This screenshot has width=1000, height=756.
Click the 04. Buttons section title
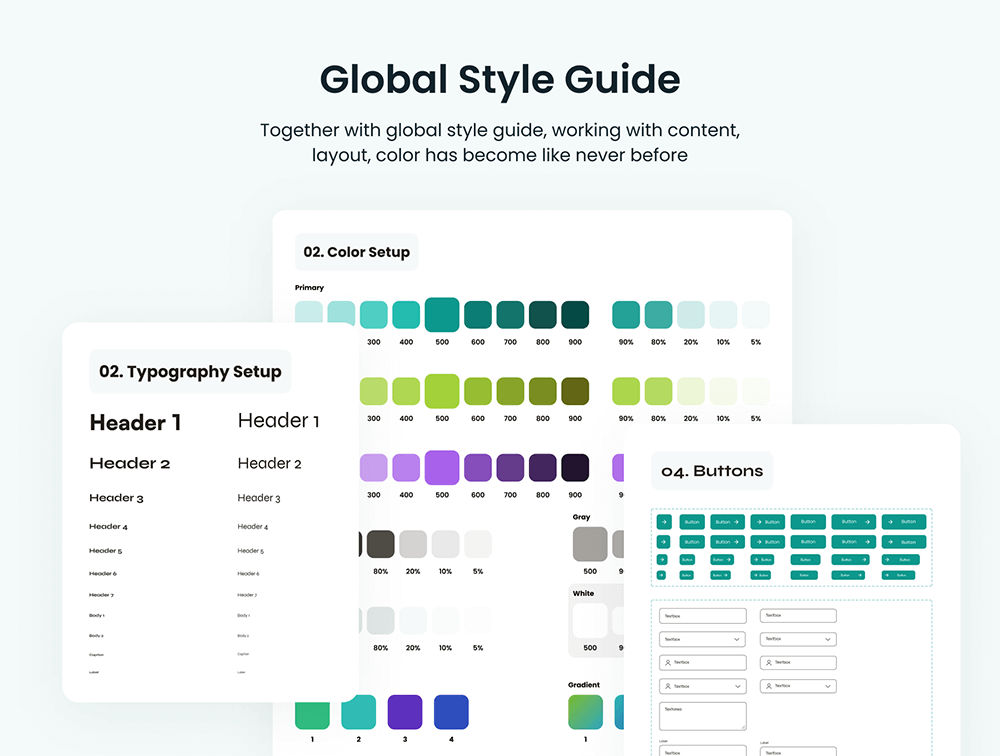tap(712, 471)
